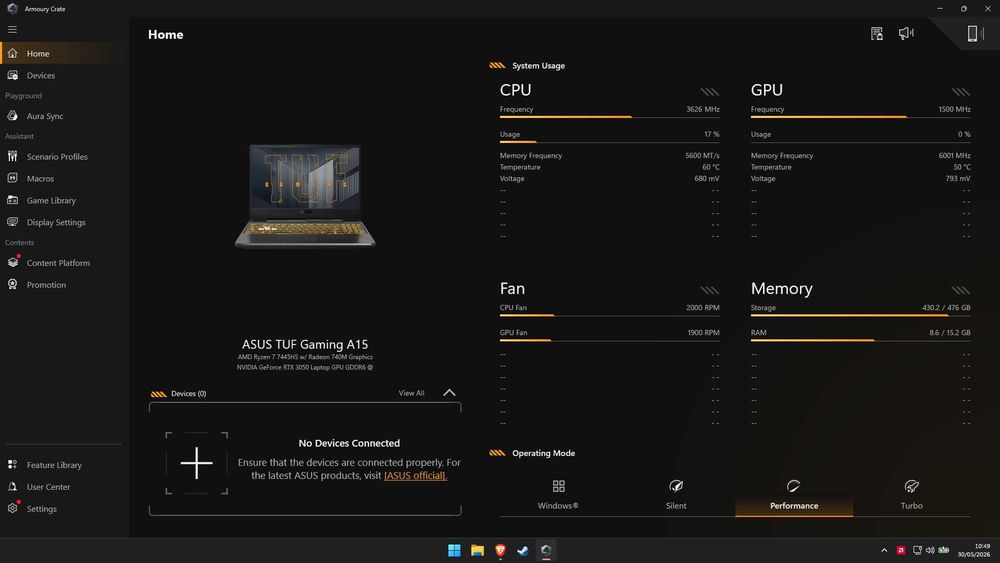Open Game Library
Screen dimensions: 1000x563
coord(64,200)
